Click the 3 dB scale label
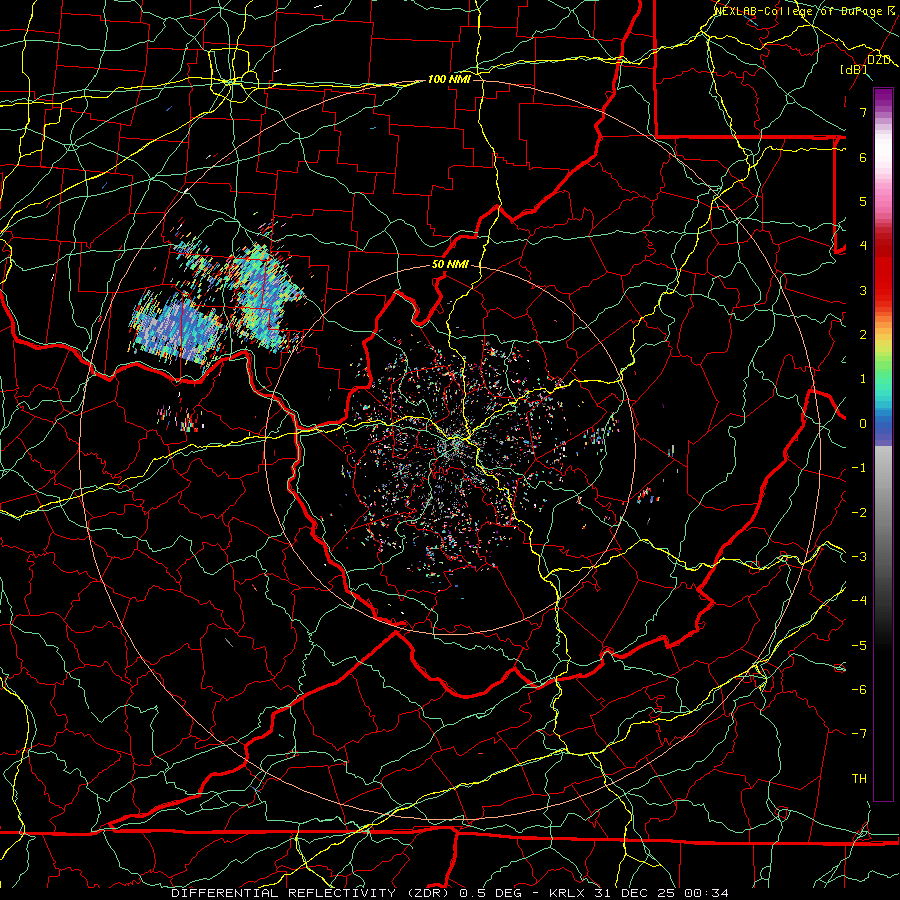The width and height of the screenshot is (900, 900). [x=863, y=290]
